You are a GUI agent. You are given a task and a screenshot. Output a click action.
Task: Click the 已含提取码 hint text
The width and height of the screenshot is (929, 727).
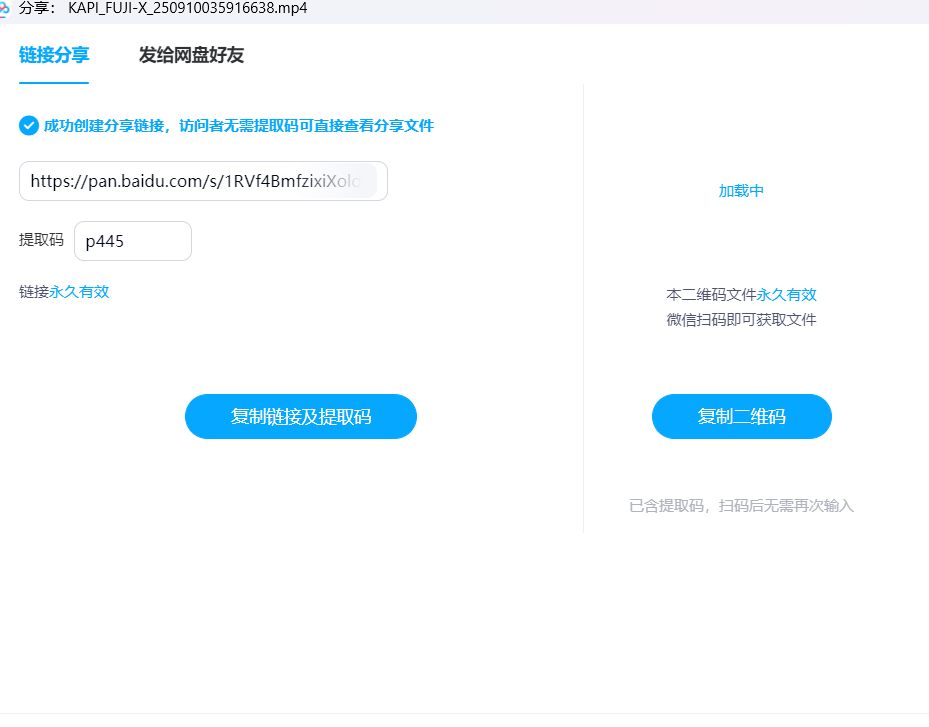pyautogui.click(x=741, y=506)
